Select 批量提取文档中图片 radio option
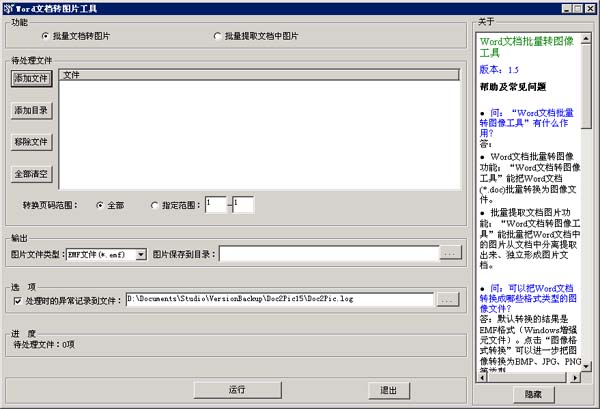Viewport: 600px width, 409px height. click(x=217, y=36)
